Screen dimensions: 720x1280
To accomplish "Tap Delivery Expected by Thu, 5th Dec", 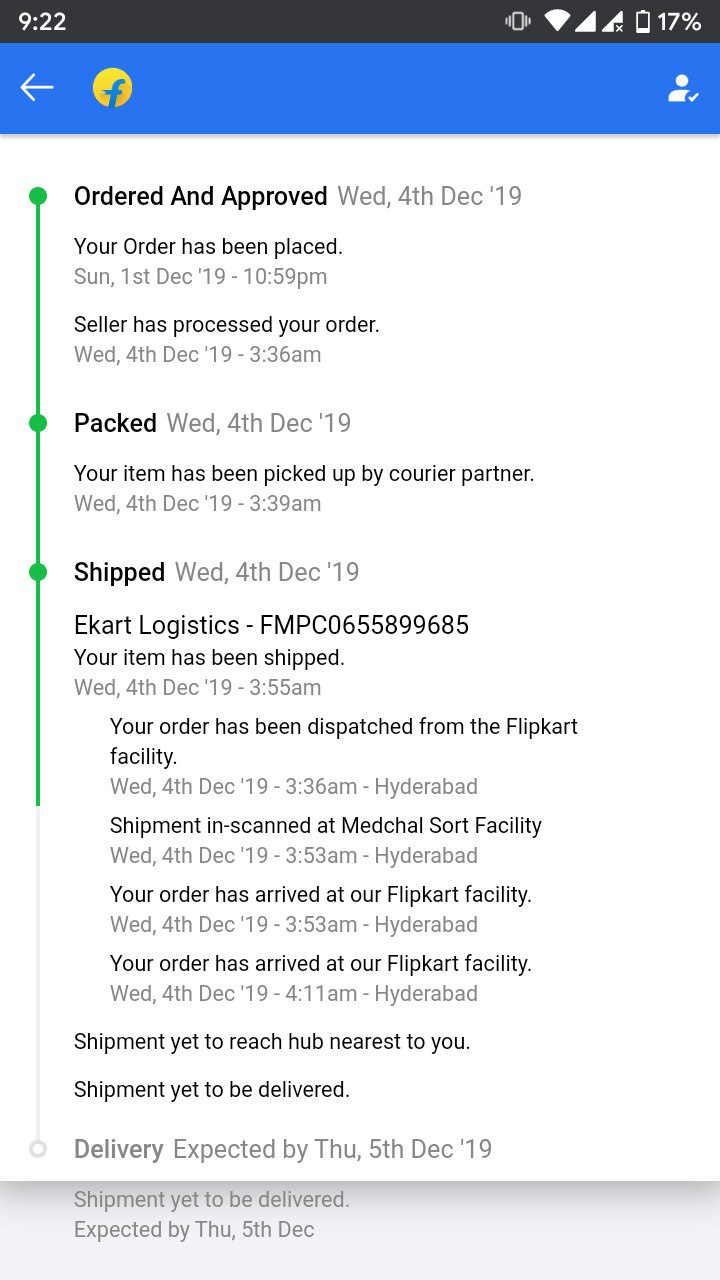I will (283, 1149).
